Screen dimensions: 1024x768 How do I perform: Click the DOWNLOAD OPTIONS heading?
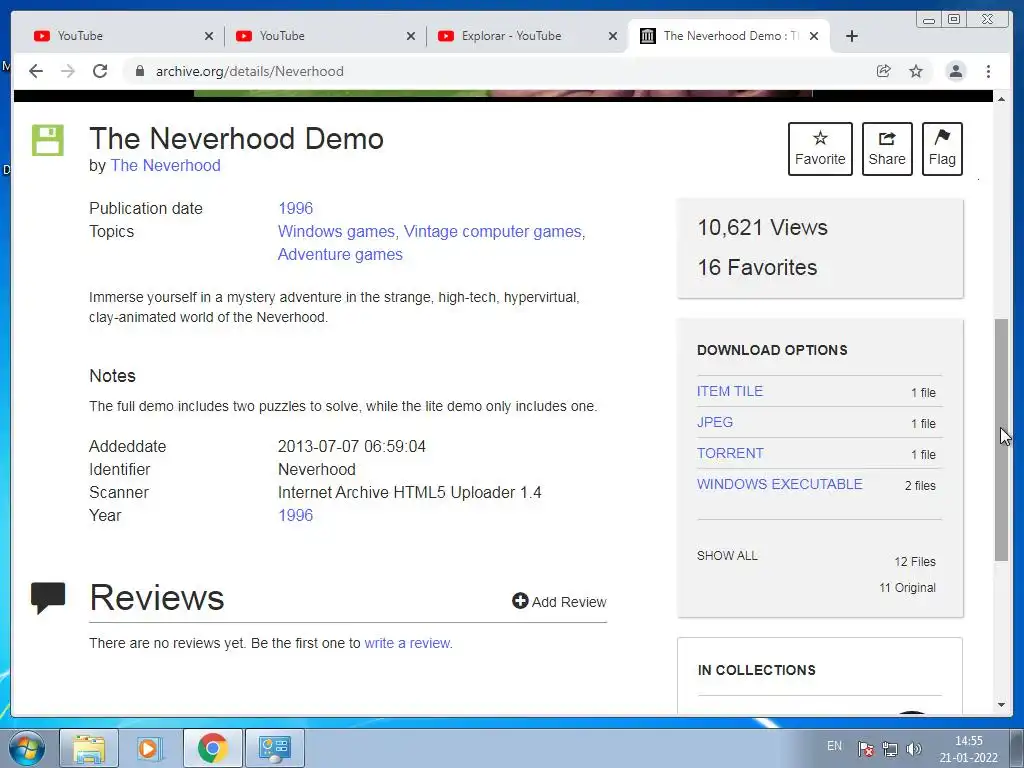pos(772,350)
